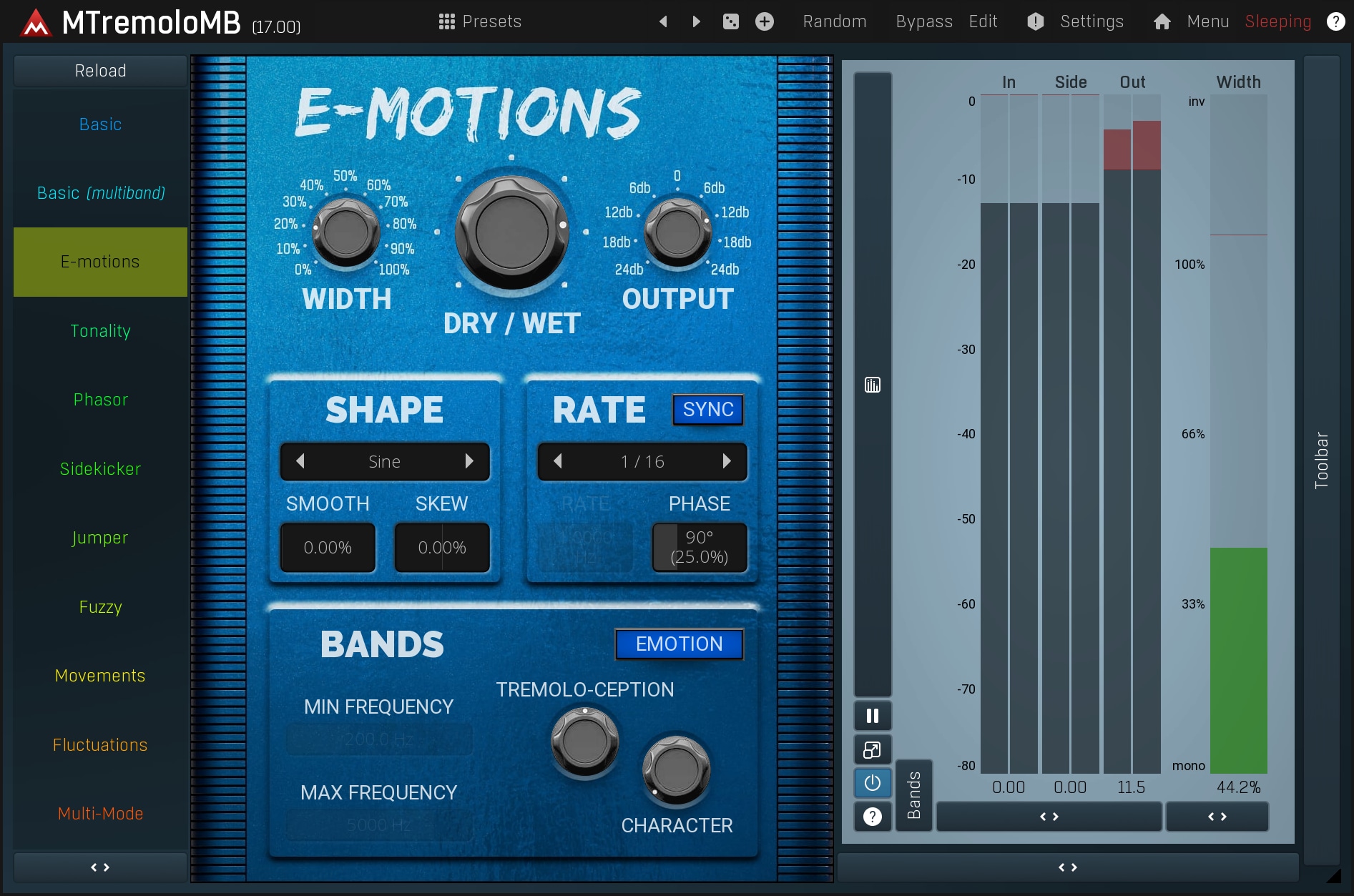
Task: Select the Sidekicker mode tab
Action: 100,469
